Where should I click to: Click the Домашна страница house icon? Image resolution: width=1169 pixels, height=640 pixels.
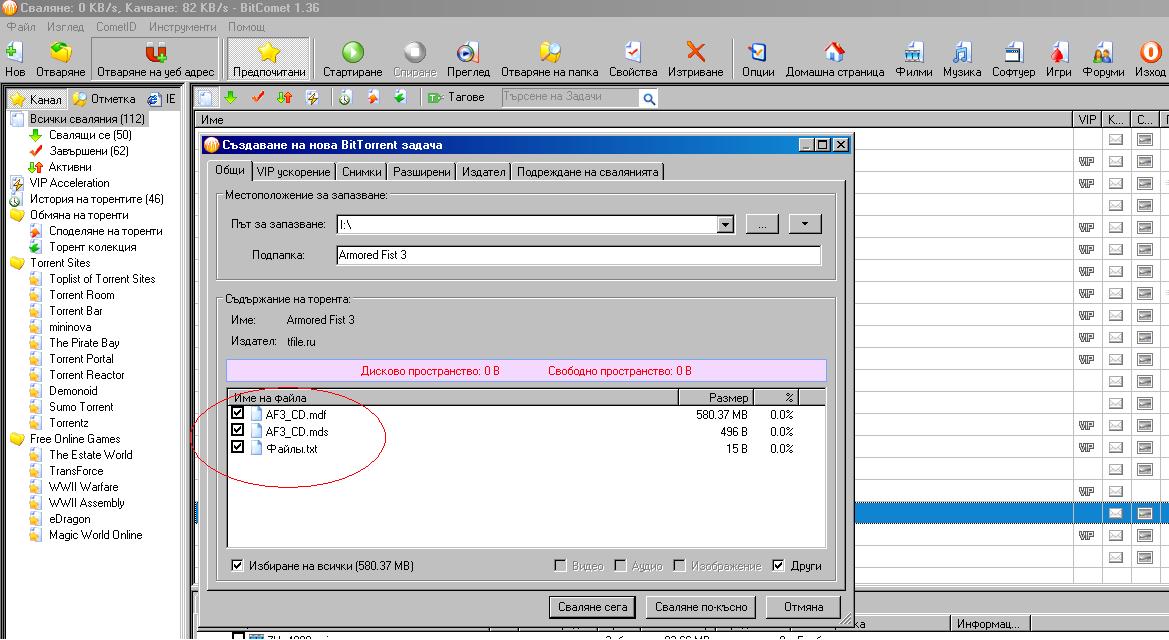tap(834, 53)
